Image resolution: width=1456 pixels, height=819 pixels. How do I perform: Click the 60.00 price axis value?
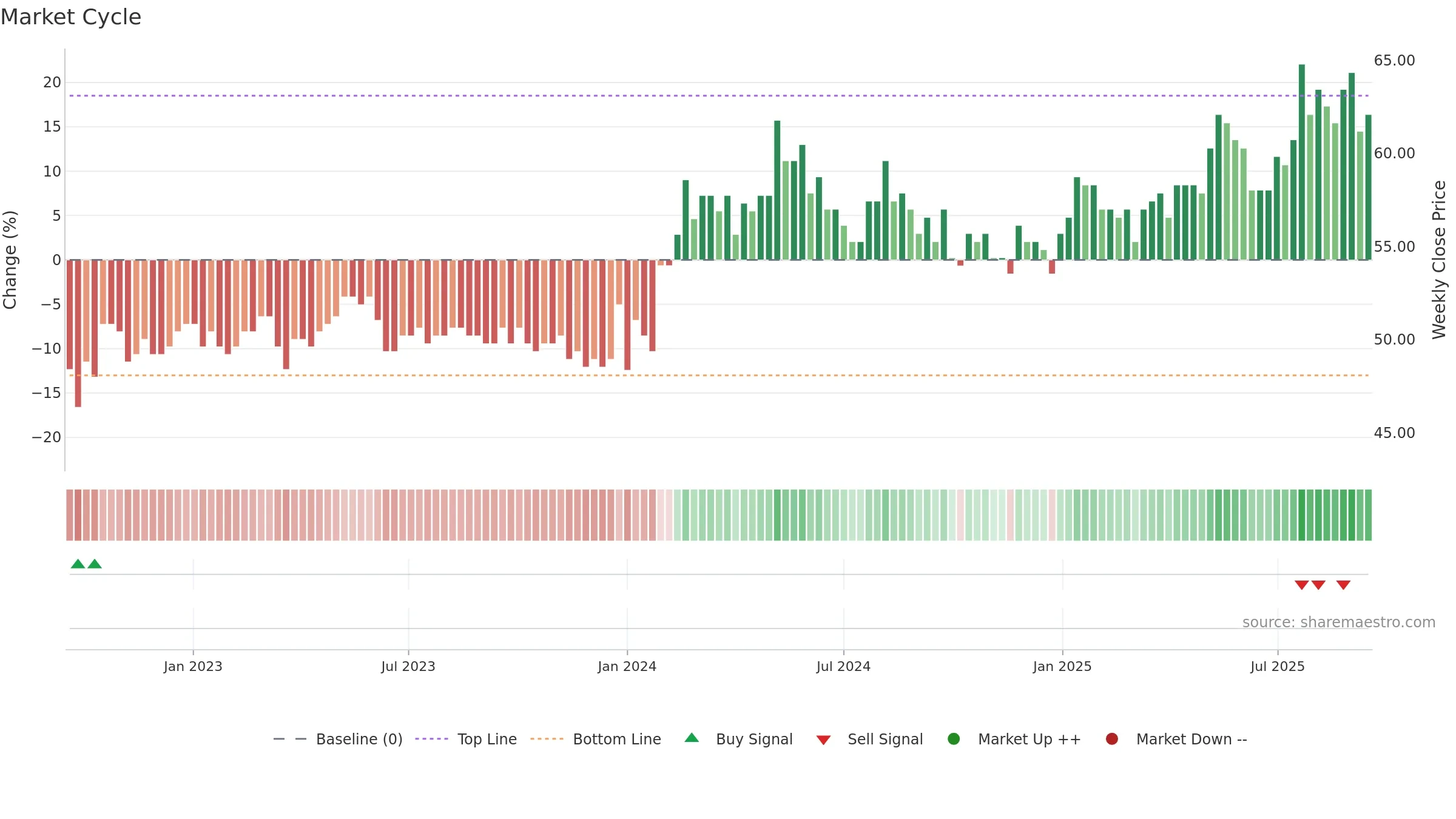coord(1394,153)
